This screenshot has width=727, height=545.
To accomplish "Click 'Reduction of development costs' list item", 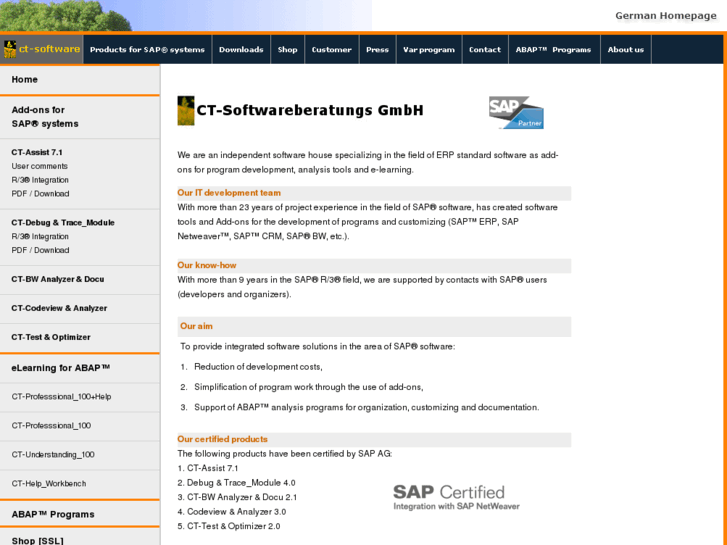I will pos(258,367).
